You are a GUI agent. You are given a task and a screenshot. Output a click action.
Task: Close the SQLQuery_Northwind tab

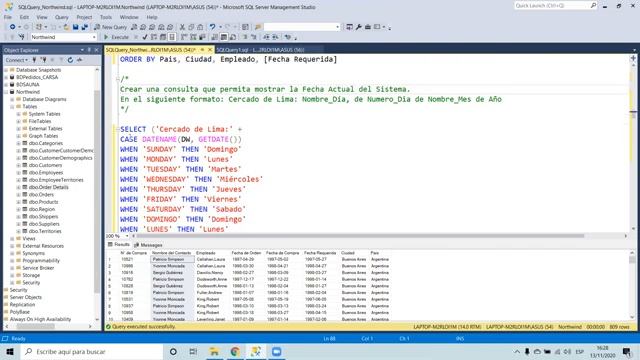tap(210, 50)
